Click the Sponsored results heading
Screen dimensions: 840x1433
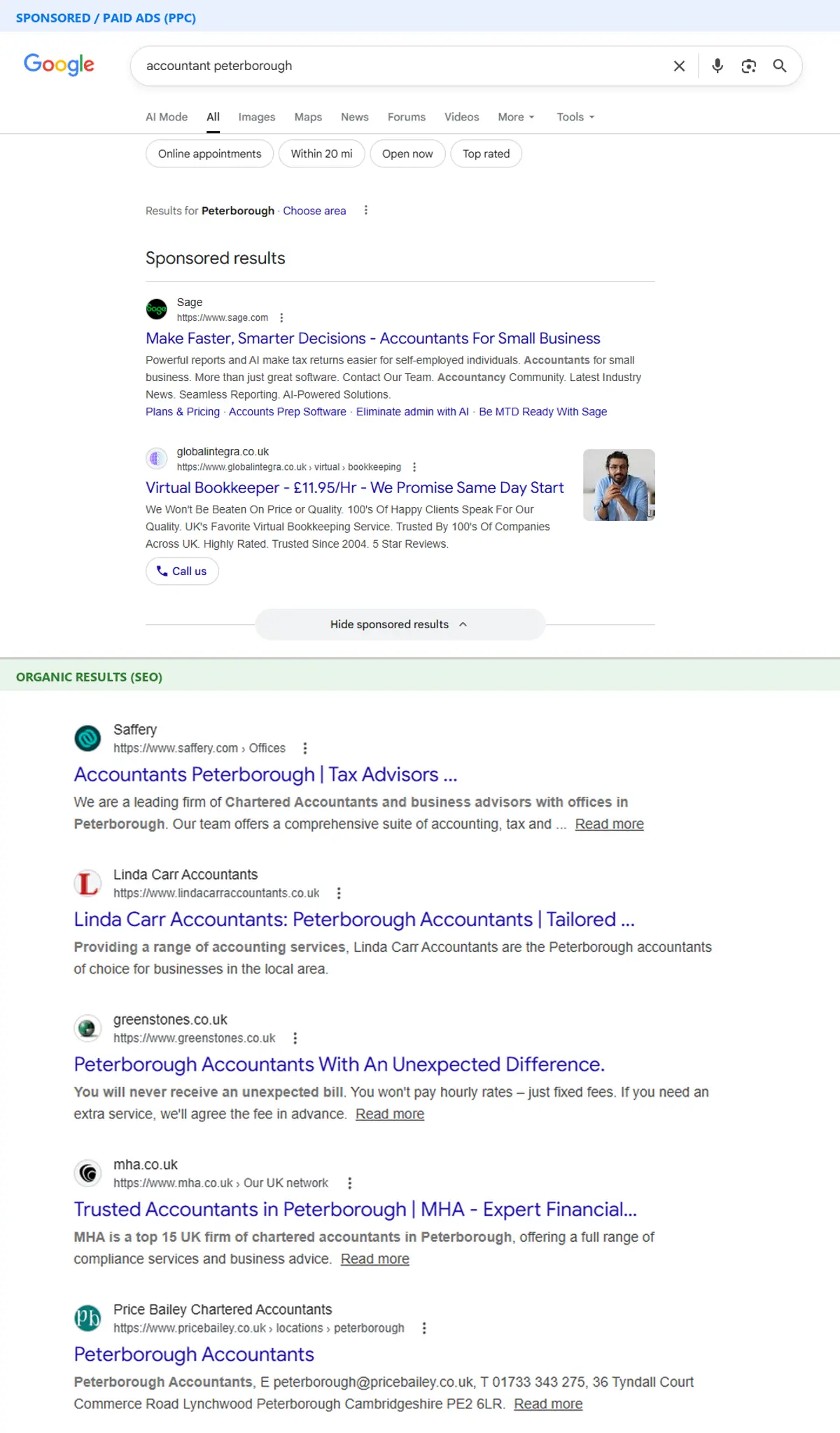[x=216, y=258]
